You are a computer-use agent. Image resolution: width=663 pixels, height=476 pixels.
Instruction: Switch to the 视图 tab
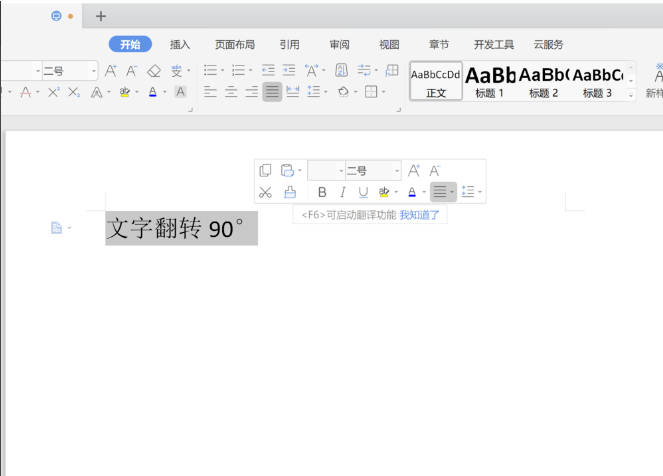pyautogui.click(x=389, y=44)
